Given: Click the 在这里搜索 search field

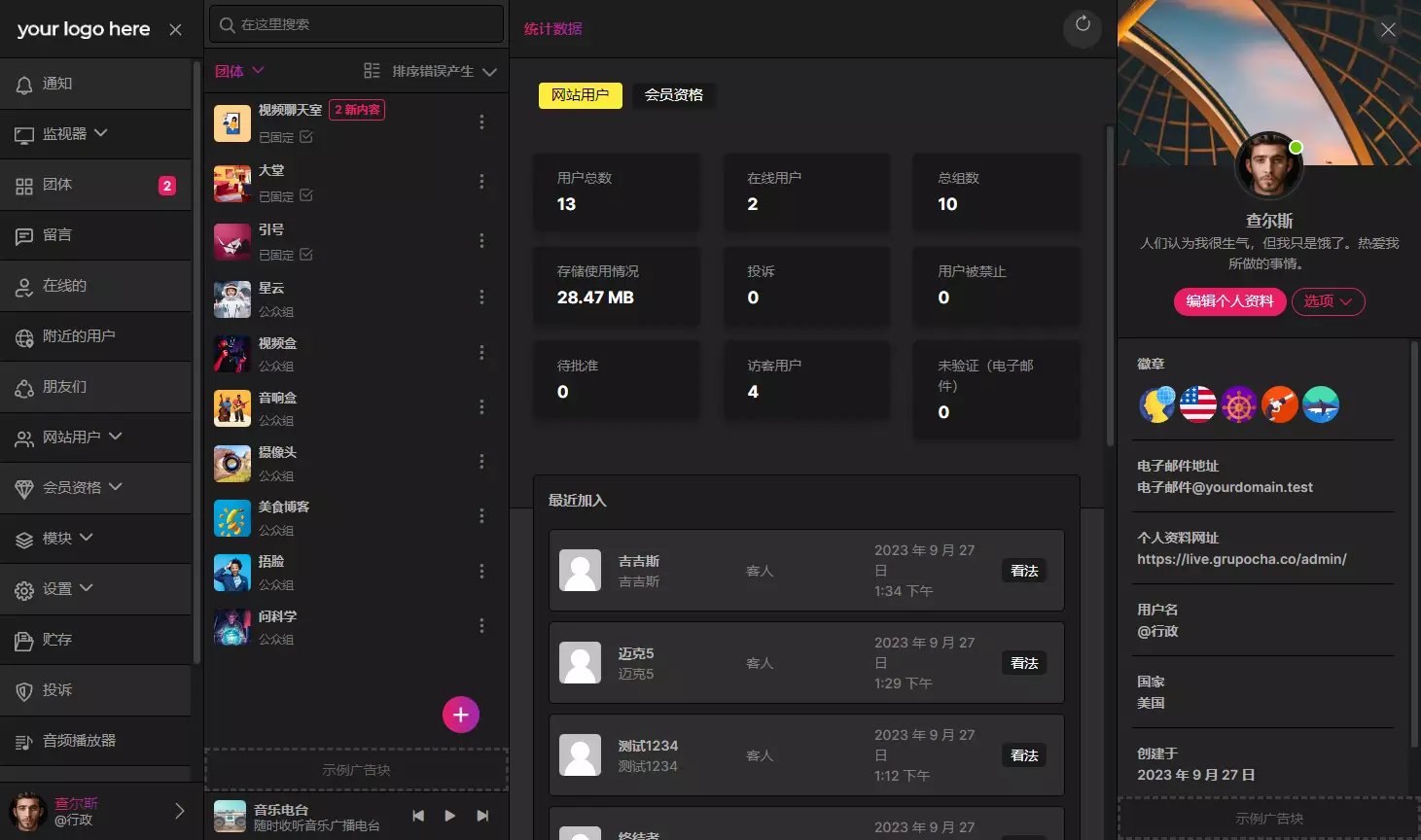Looking at the screenshot, I should (357, 24).
